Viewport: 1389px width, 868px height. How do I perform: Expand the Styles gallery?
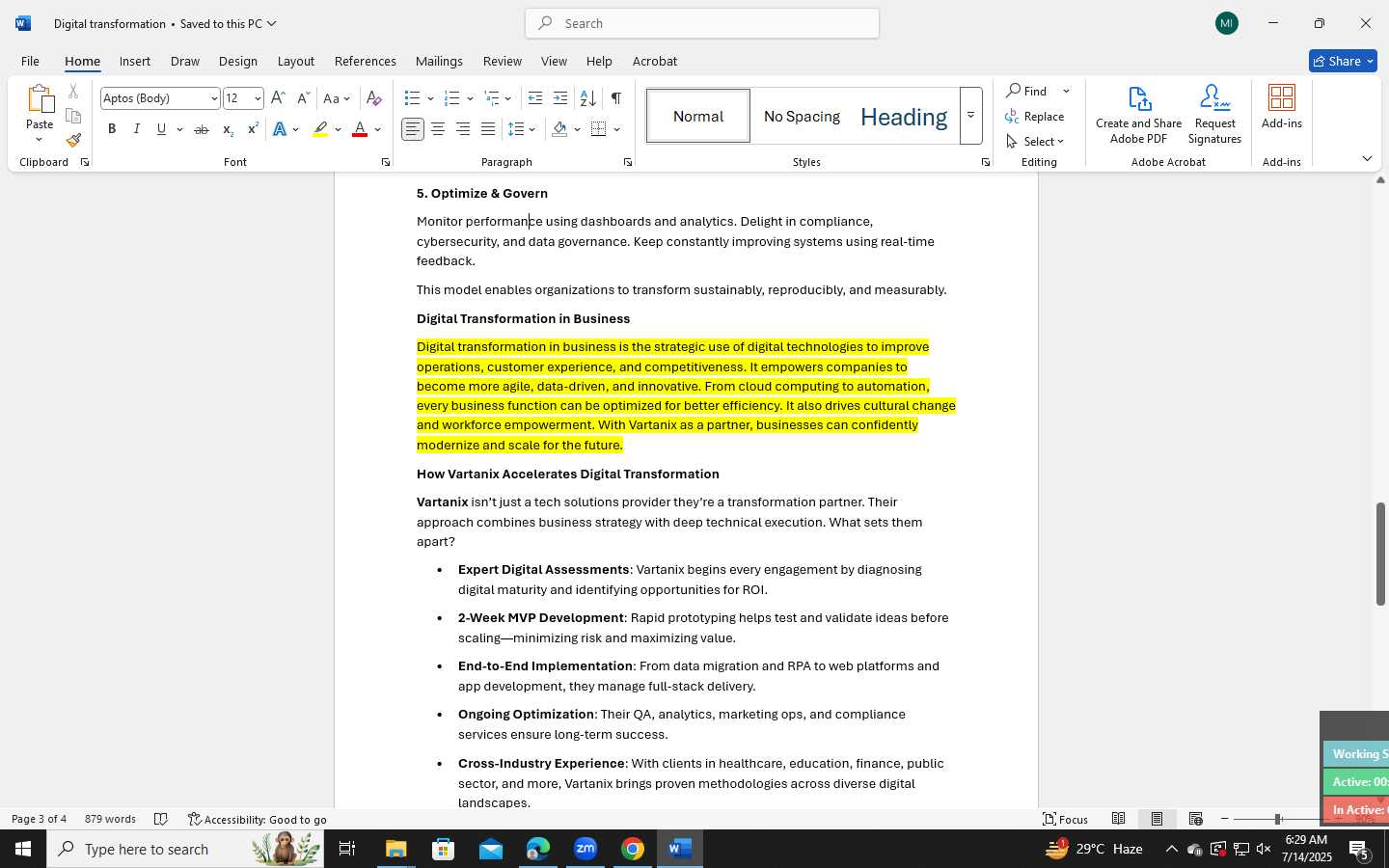(971, 116)
